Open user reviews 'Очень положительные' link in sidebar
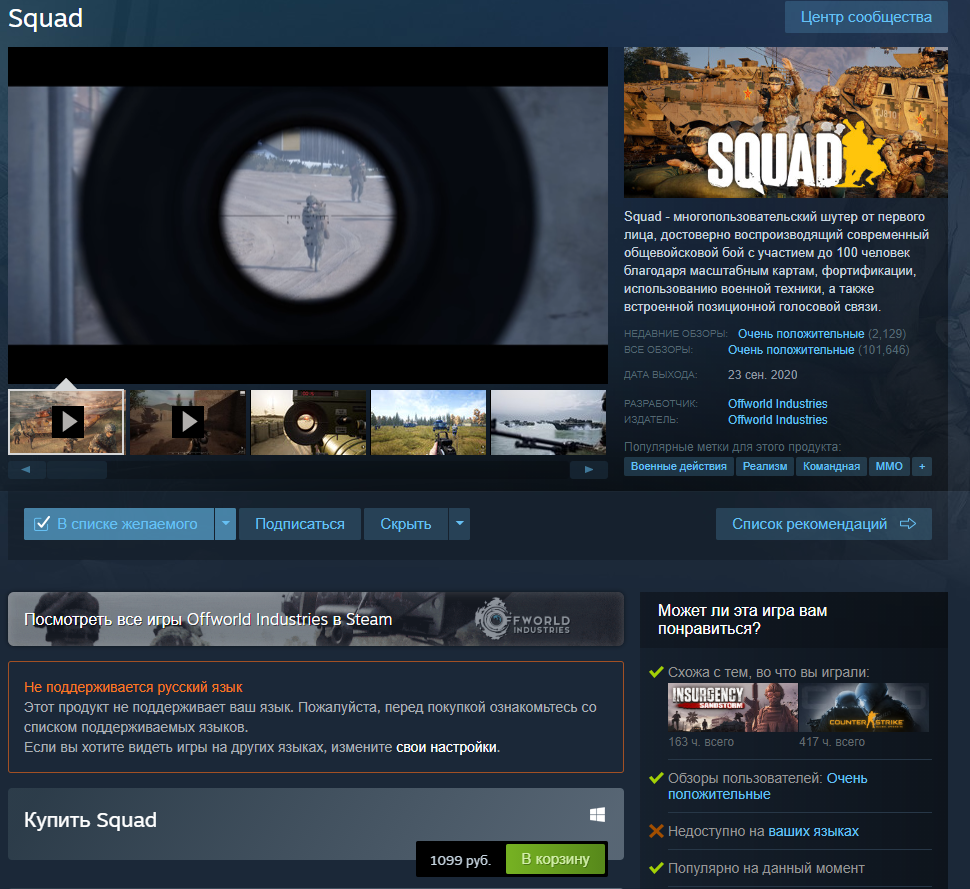Screen dimensions: 970x889 pyautogui.click(x=768, y=786)
